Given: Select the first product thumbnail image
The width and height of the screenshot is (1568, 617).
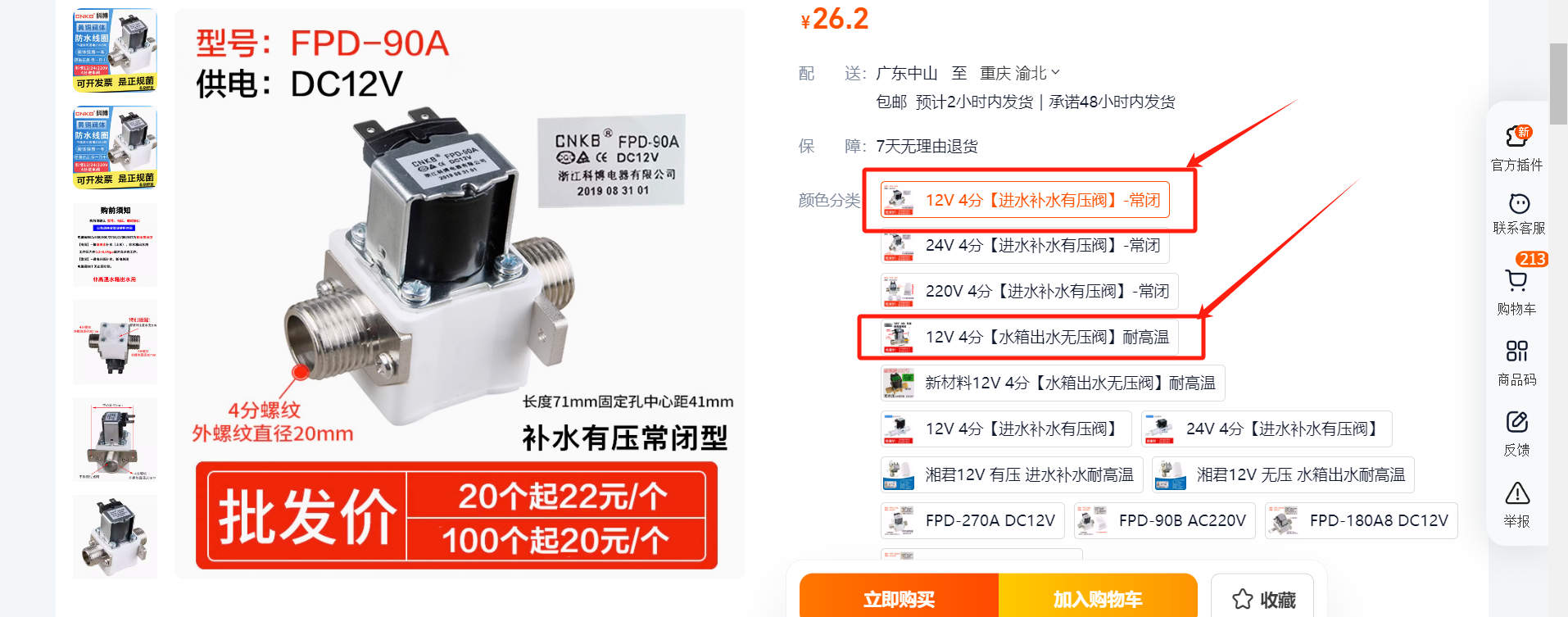Looking at the screenshot, I should point(115,50).
